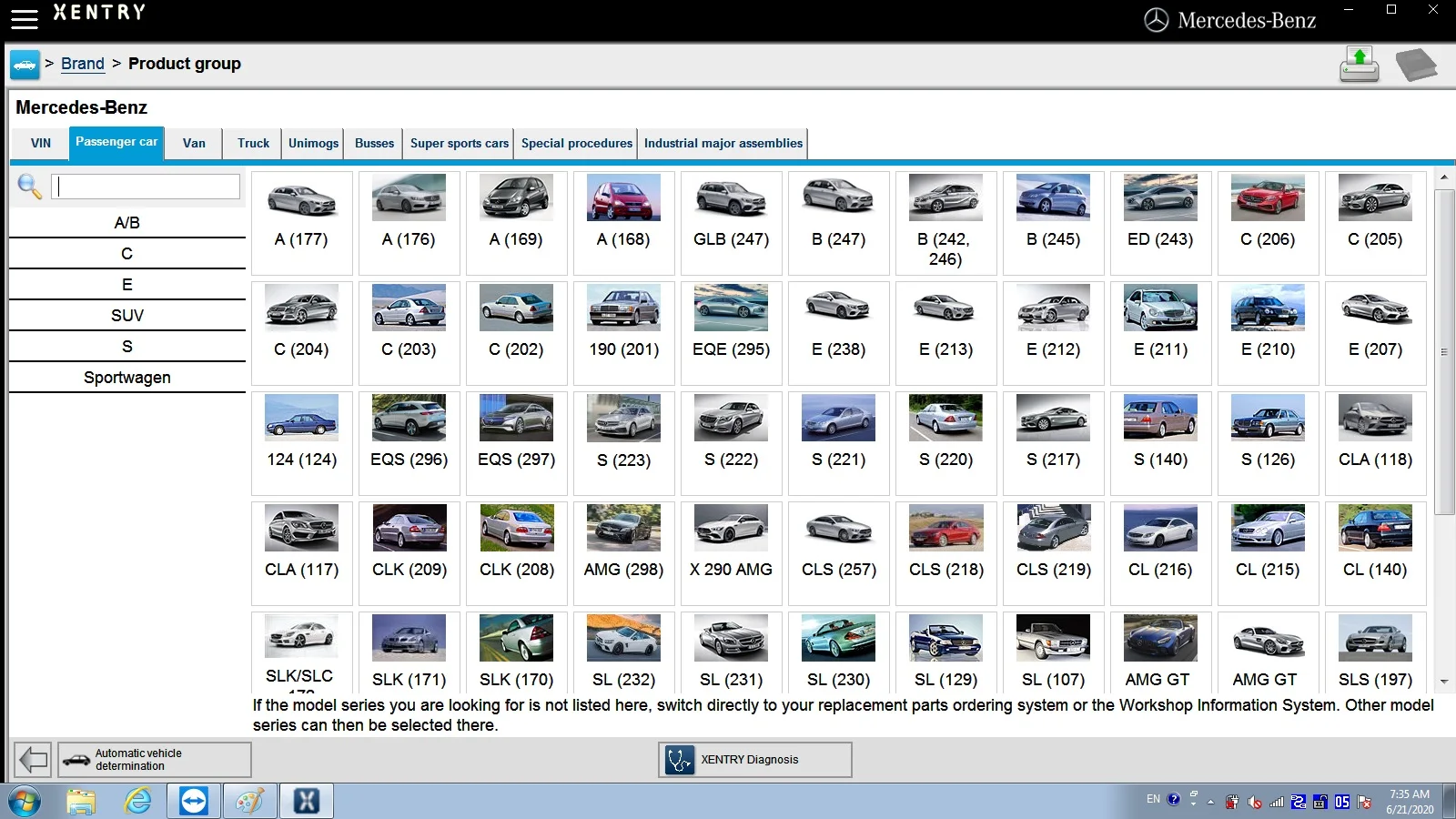1456x819 pixels.
Task: Pick EQS (297) vehicle
Action: [x=516, y=443]
